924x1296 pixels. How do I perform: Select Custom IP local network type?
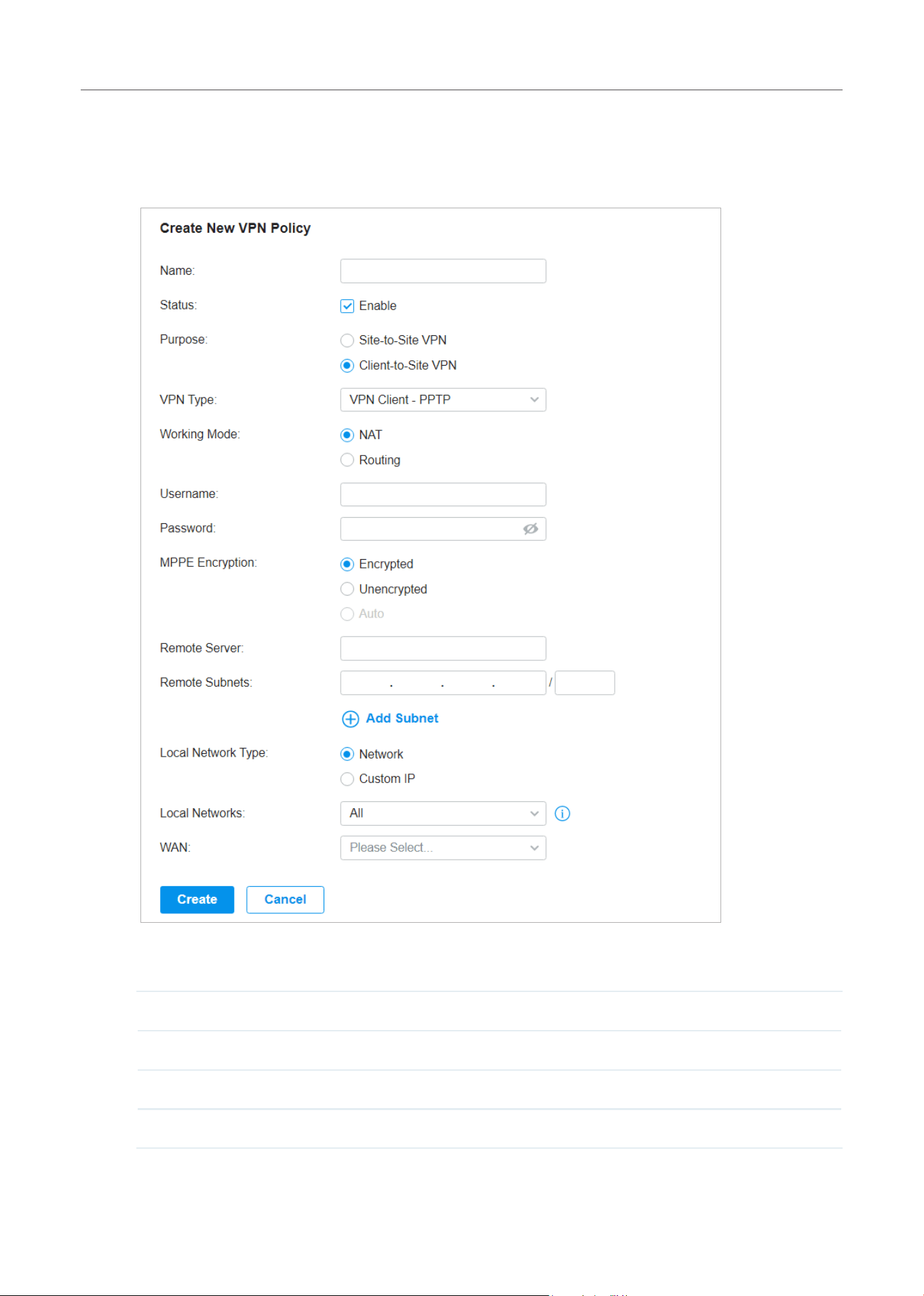coord(347,779)
